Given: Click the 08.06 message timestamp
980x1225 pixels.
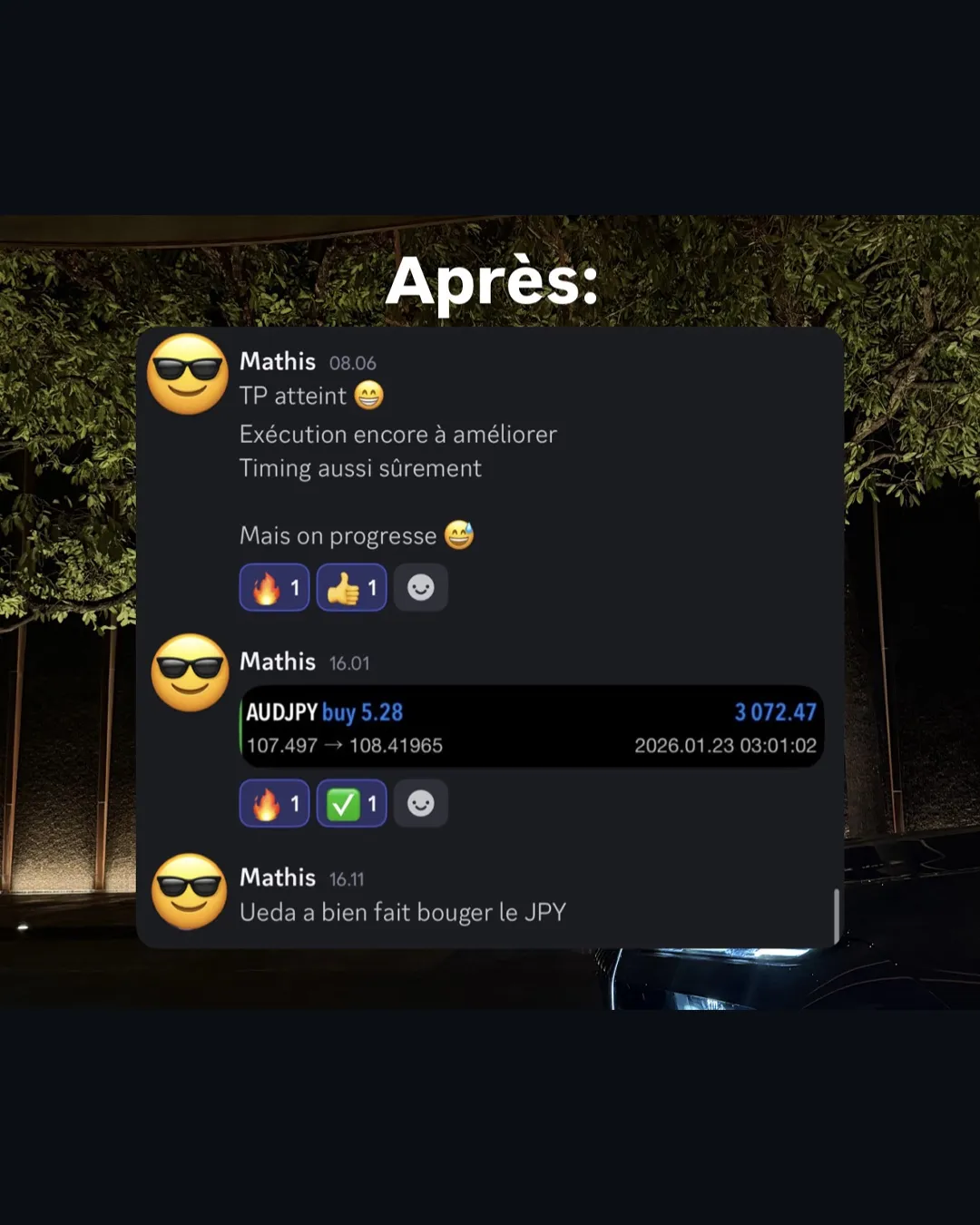Looking at the screenshot, I should [x=353, y=363].
